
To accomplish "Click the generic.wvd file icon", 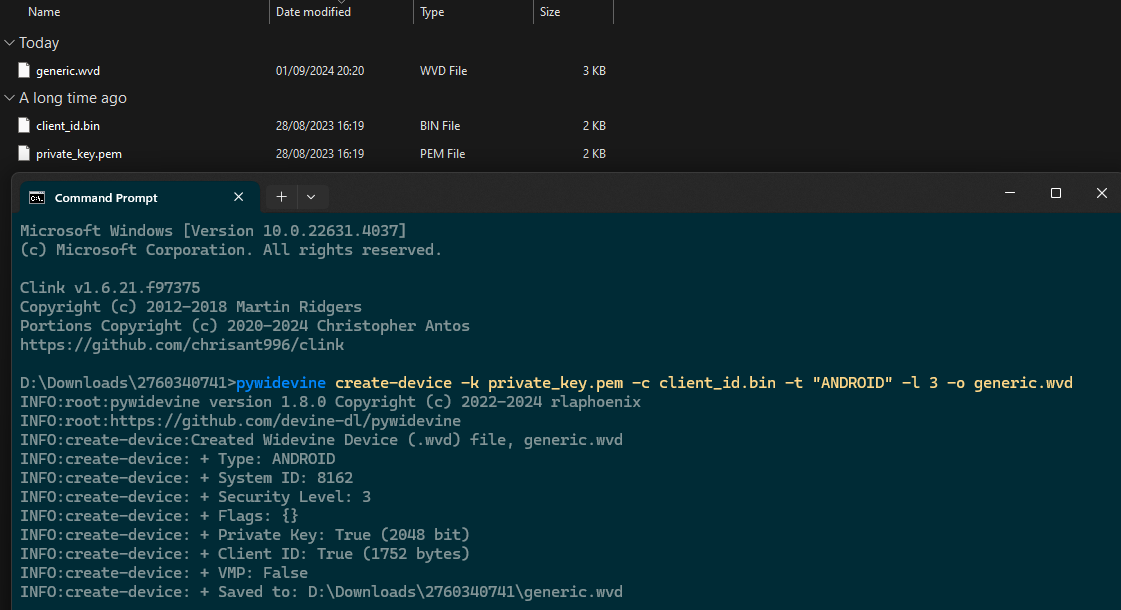I will (x=25, y=71).
